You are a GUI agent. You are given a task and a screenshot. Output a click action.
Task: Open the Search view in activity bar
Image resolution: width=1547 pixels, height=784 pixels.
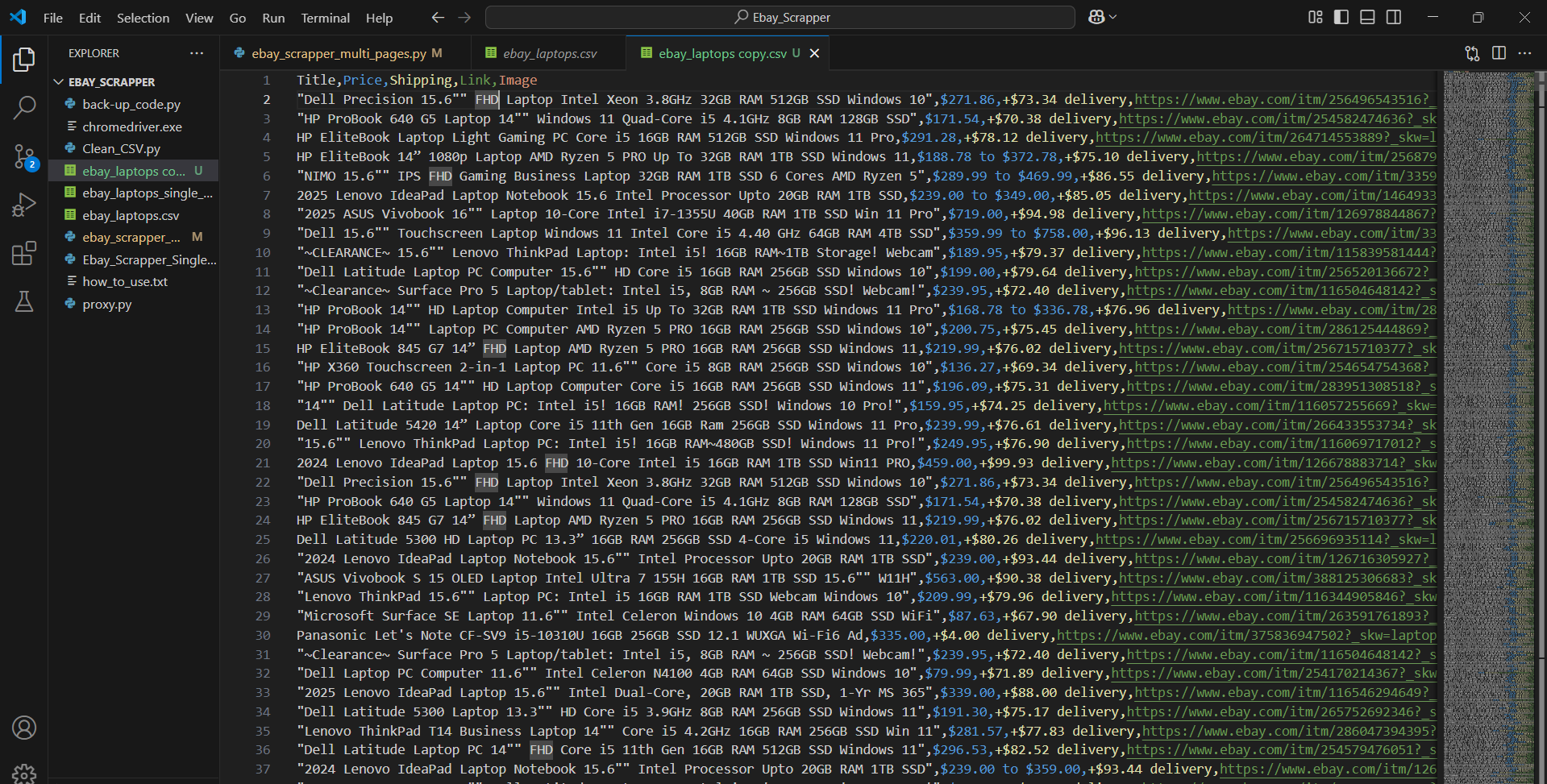tap(24, 107)
